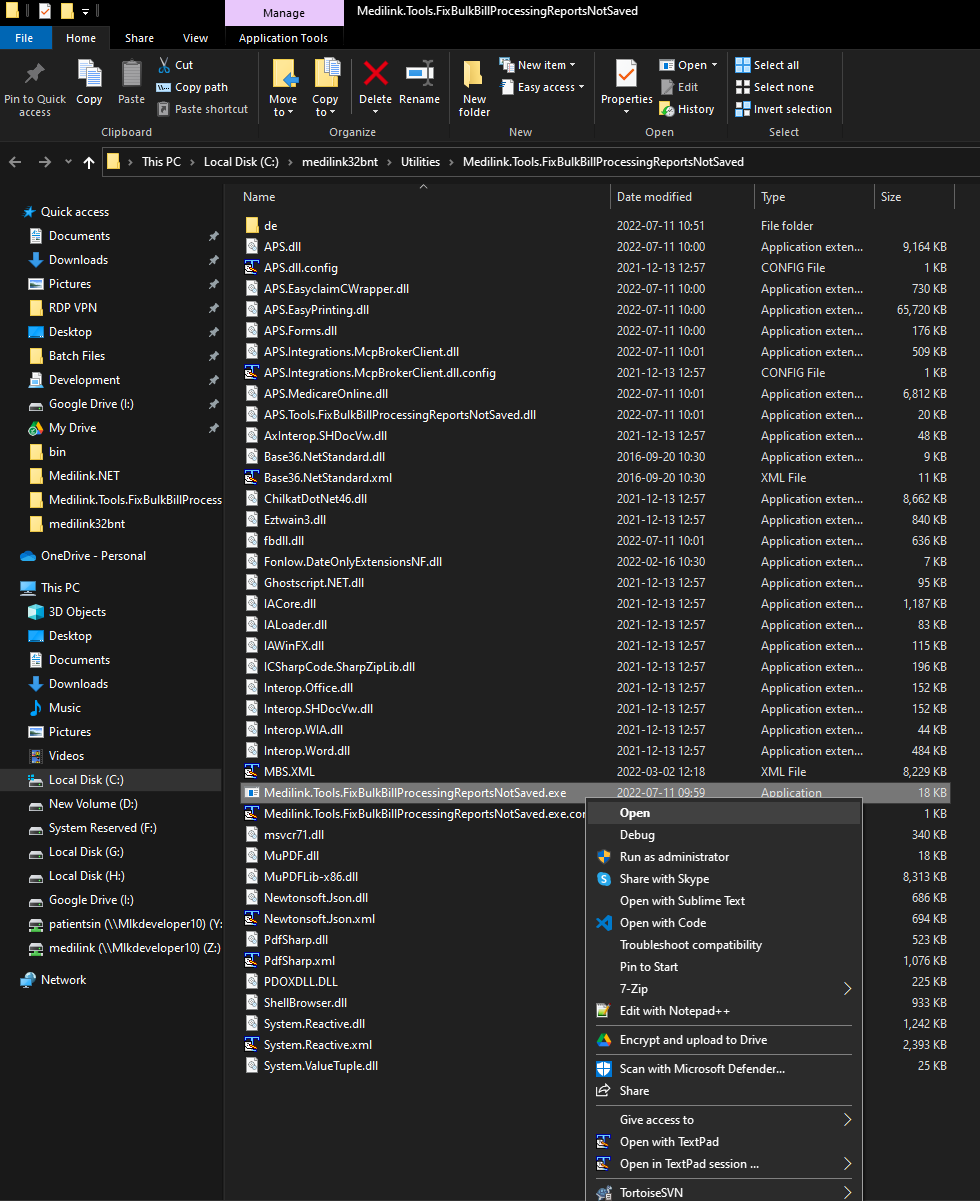Image resolution: width=980 pixels, height=1201 pixels.
Task: Choose Share with Skype
Action: 722,879
